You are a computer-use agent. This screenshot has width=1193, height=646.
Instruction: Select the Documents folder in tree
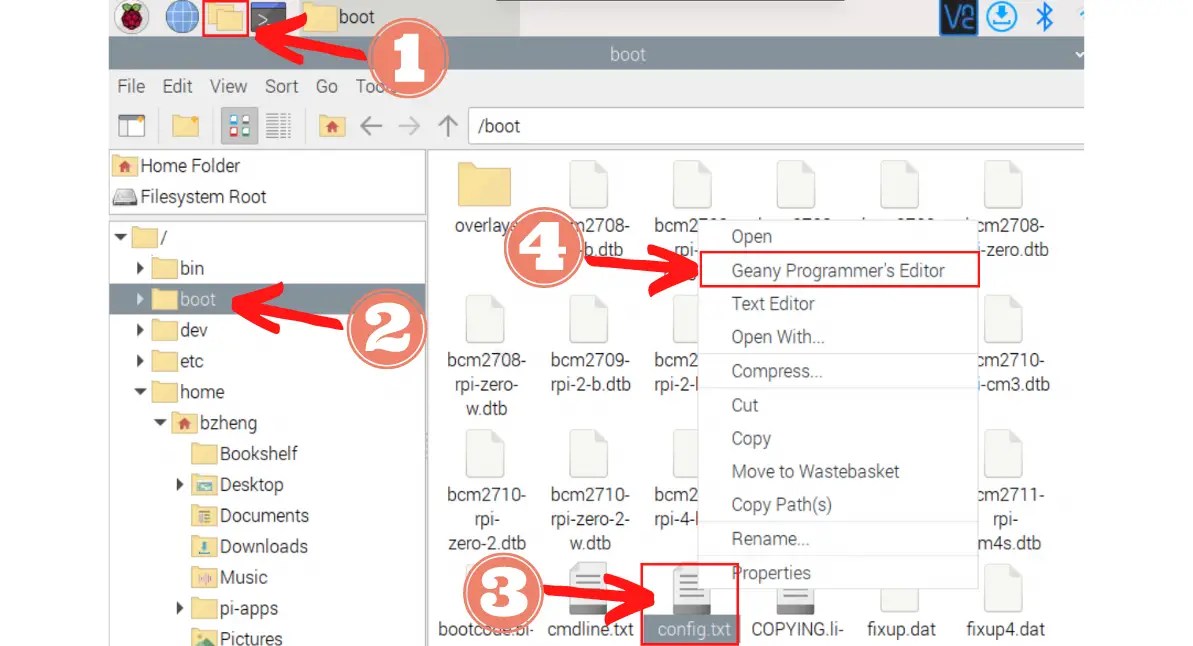point(250,515)
